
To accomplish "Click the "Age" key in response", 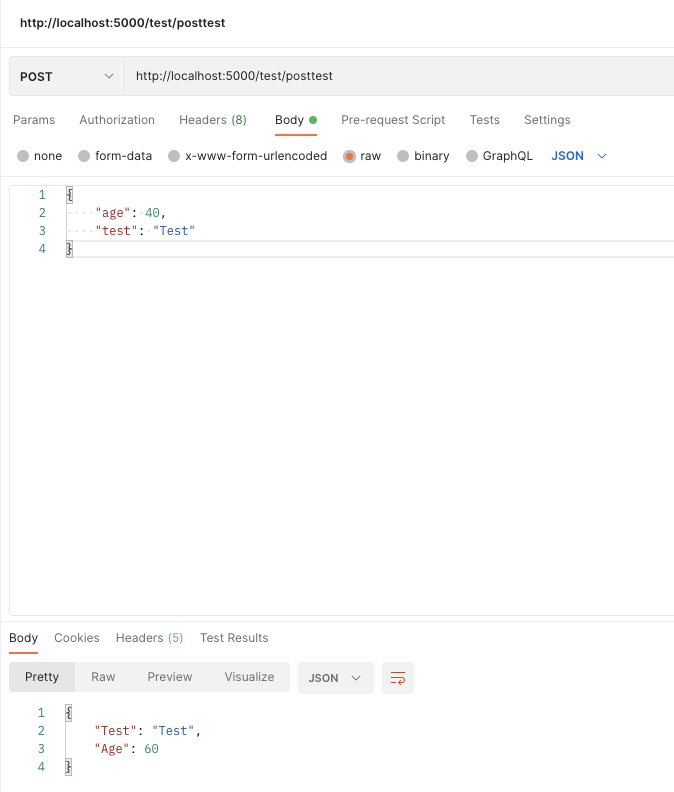I will click(x=112, y=749).
